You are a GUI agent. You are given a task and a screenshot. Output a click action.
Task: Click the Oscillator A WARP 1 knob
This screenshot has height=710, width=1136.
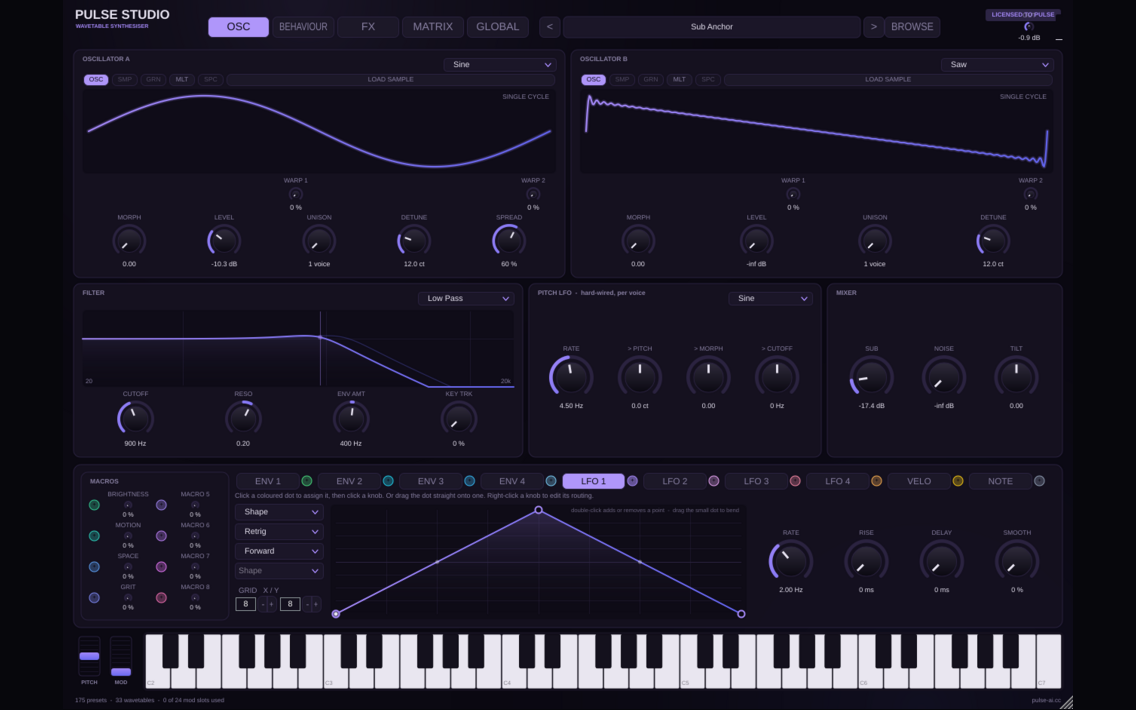[296, 194]
